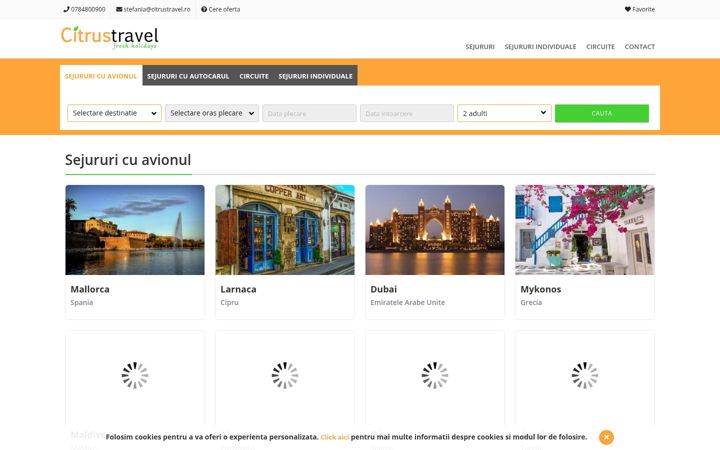
Task: Click the question mark icon beside Cere oferta
Action: click(204, 9)
